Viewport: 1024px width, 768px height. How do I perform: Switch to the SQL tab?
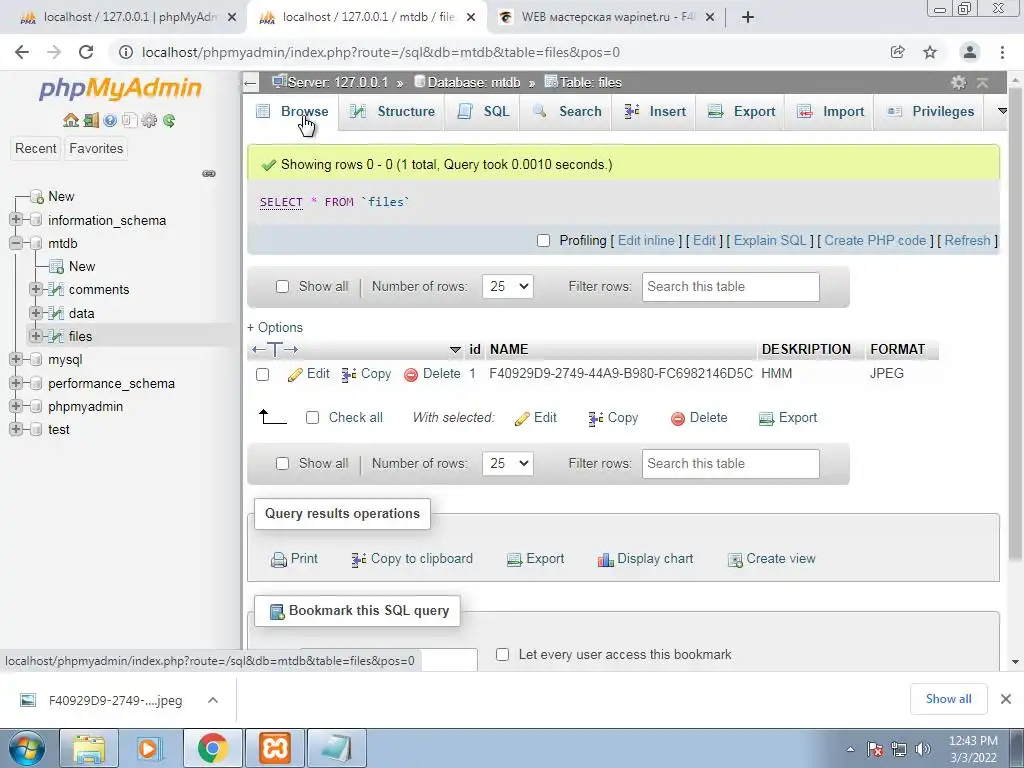click(x=484, y=112)
